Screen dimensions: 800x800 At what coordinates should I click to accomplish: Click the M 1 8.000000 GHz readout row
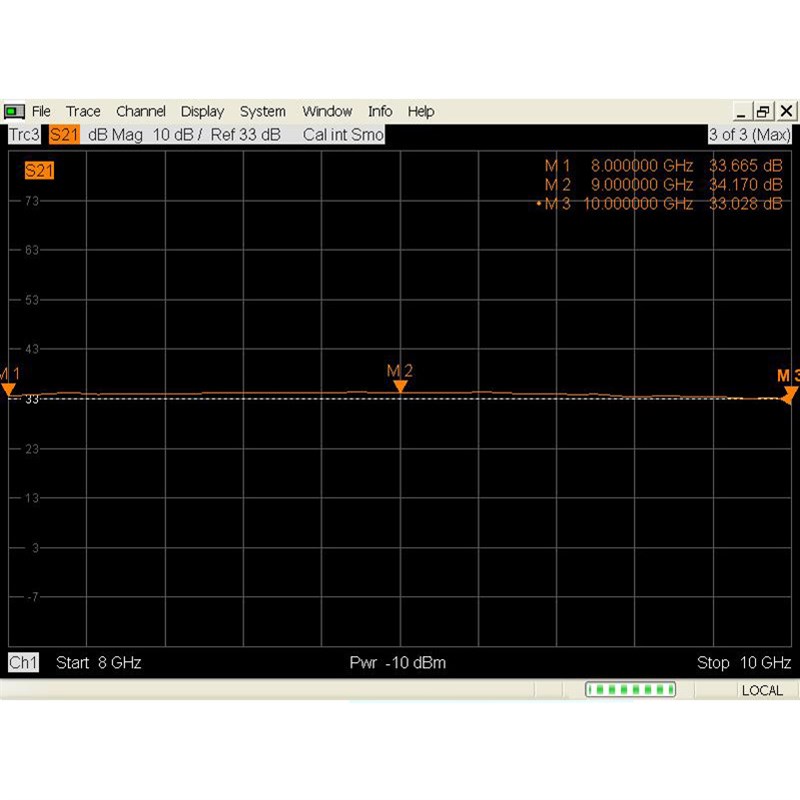click(663, 166)
